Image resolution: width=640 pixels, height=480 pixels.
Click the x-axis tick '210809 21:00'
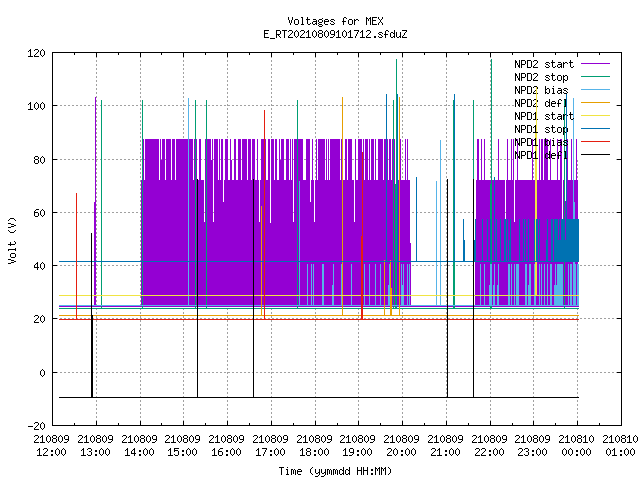(x=446, y=446)
